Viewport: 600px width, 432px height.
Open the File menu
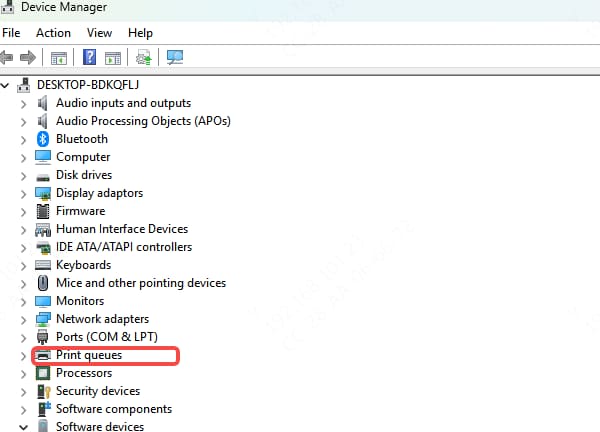tap(11, 33)
